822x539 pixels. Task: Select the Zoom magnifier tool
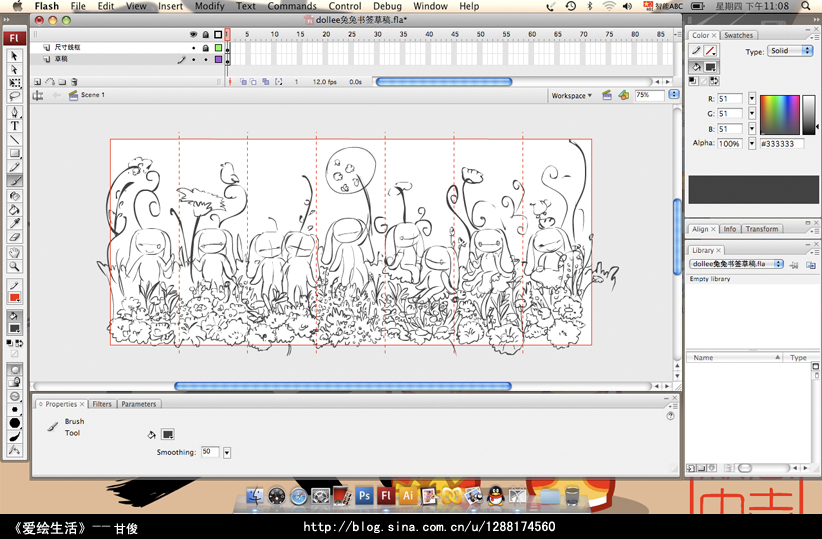click(14, 267)
